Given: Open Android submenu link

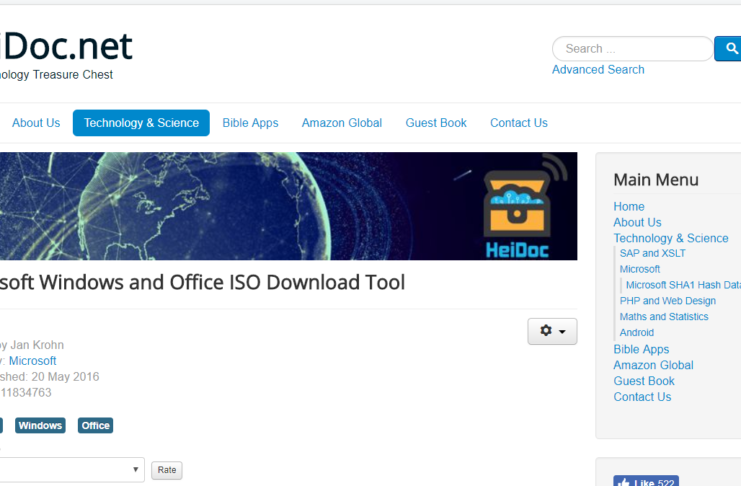Looking at the screenshot, I should (637, 332).
